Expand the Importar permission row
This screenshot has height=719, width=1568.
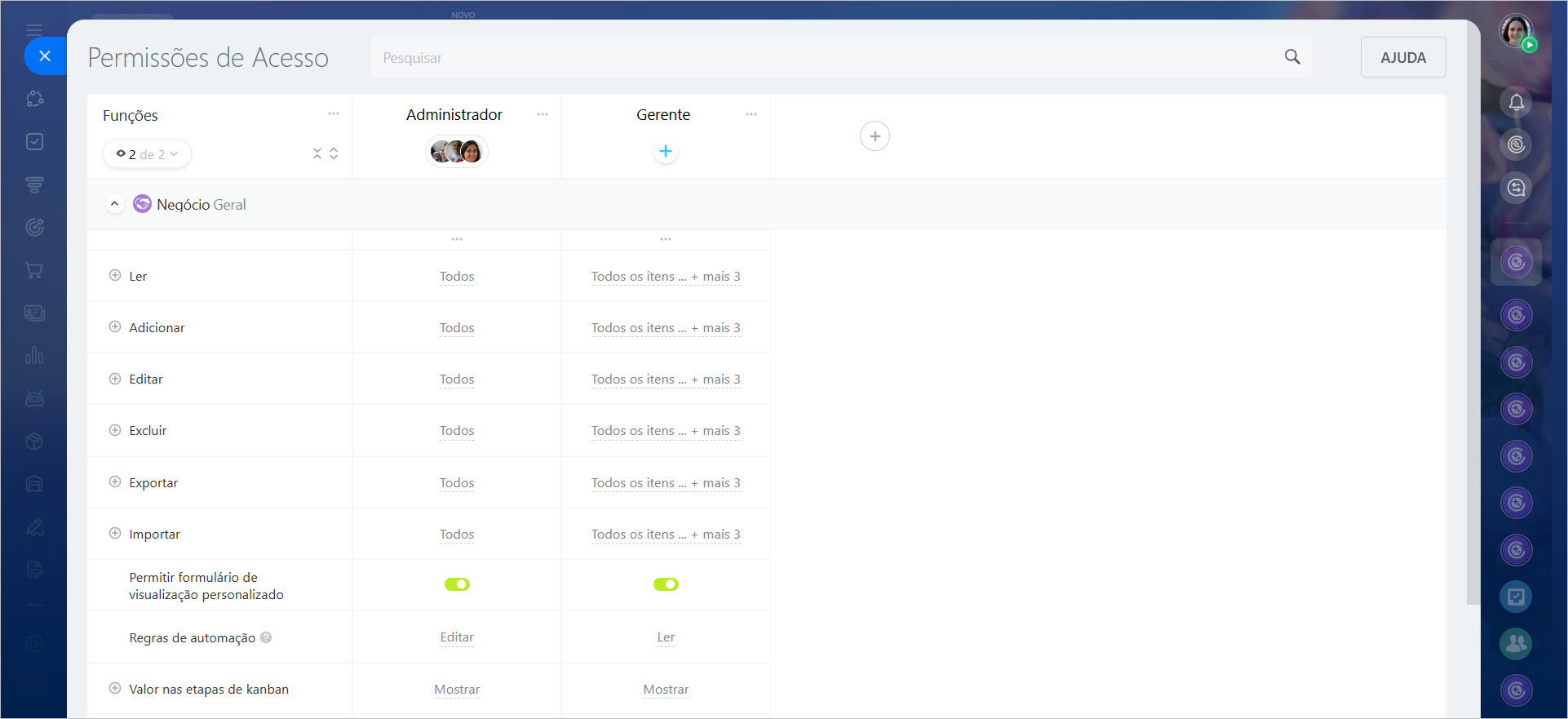pos(115,534)
